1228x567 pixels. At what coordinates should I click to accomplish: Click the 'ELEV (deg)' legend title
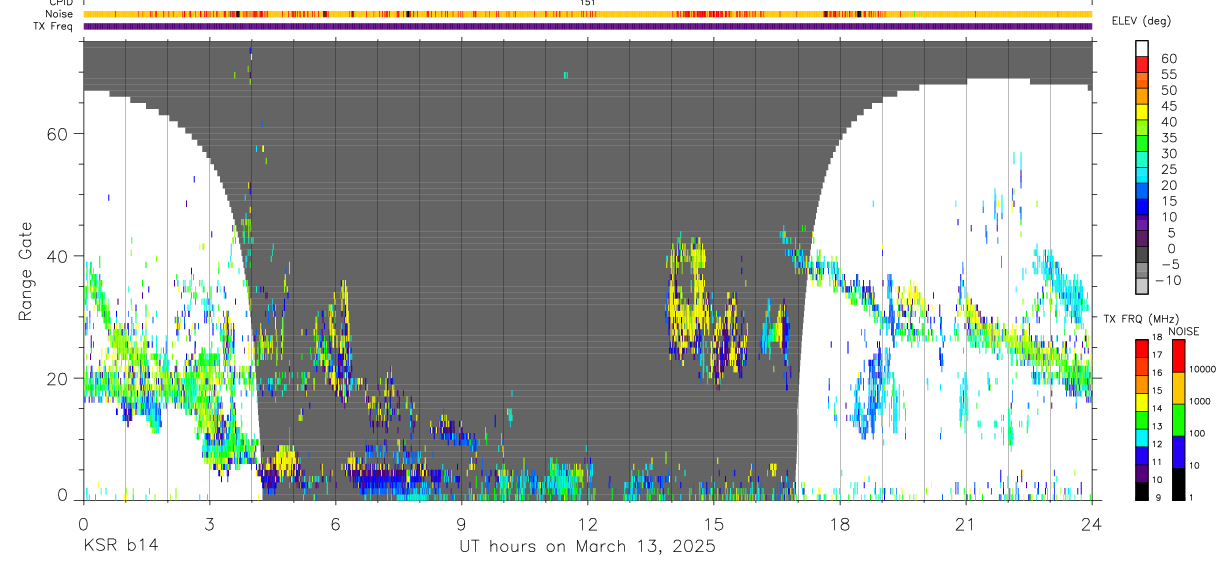pyautogui.click(x=1142, y=22)
